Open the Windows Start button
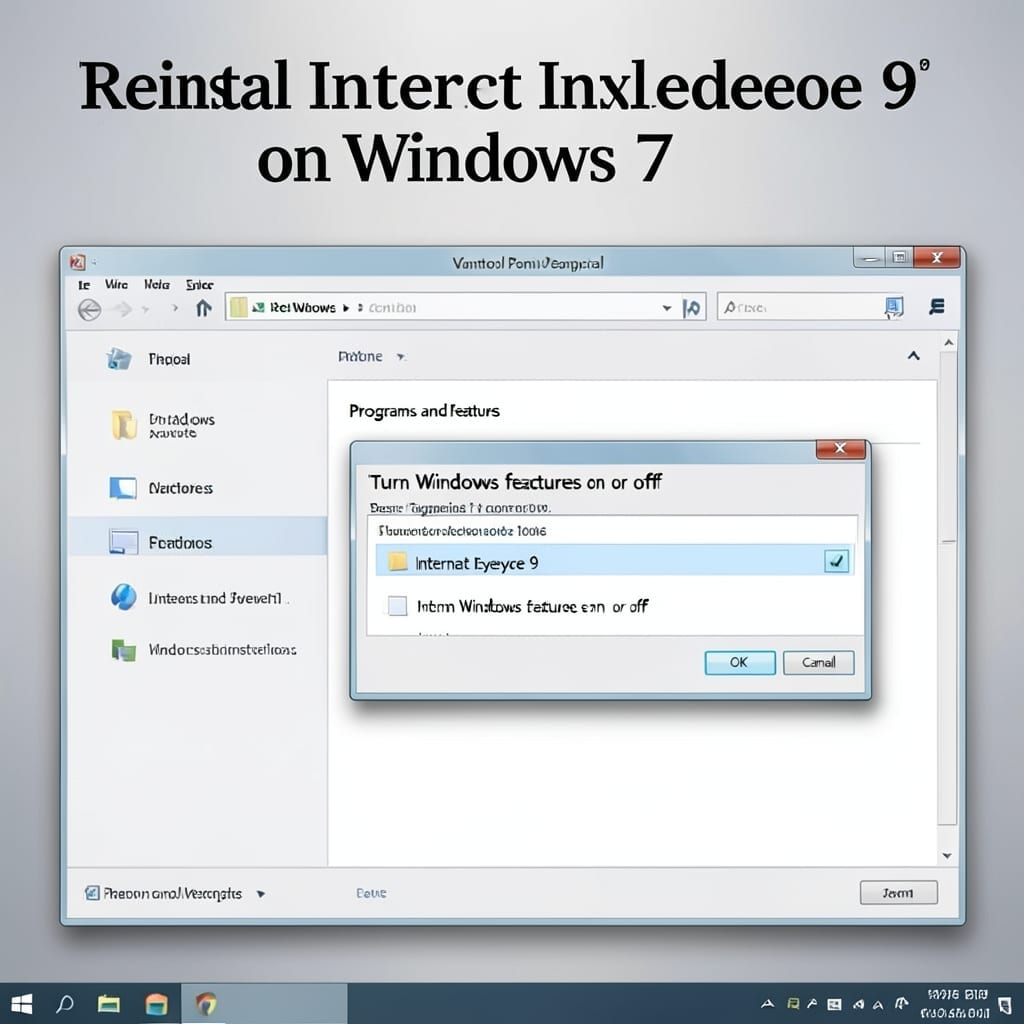The image size is (1024, 1024). pos(22,1004)
